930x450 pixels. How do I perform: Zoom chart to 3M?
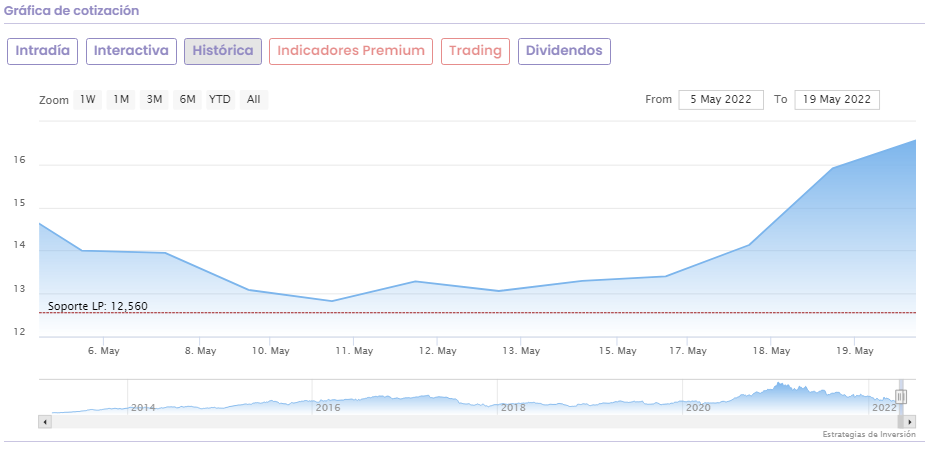[x=154, y=99]
